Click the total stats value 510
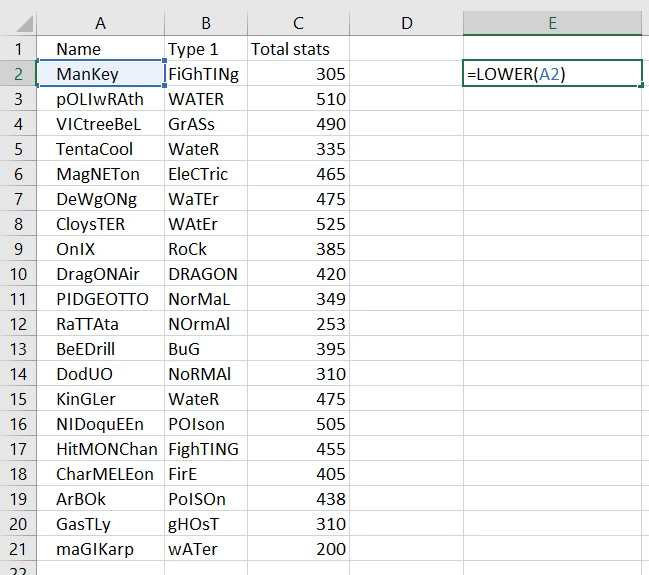This screenshot has width=649, height=575. click(x=298, y=99)
